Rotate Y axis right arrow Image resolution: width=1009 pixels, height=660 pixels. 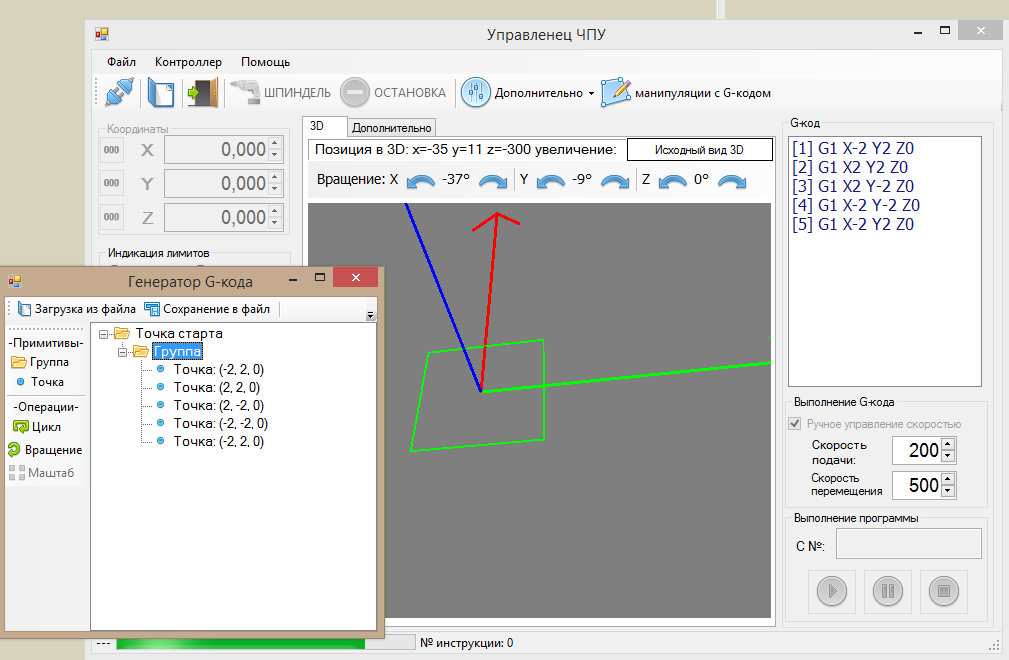(x=615, y=181)
